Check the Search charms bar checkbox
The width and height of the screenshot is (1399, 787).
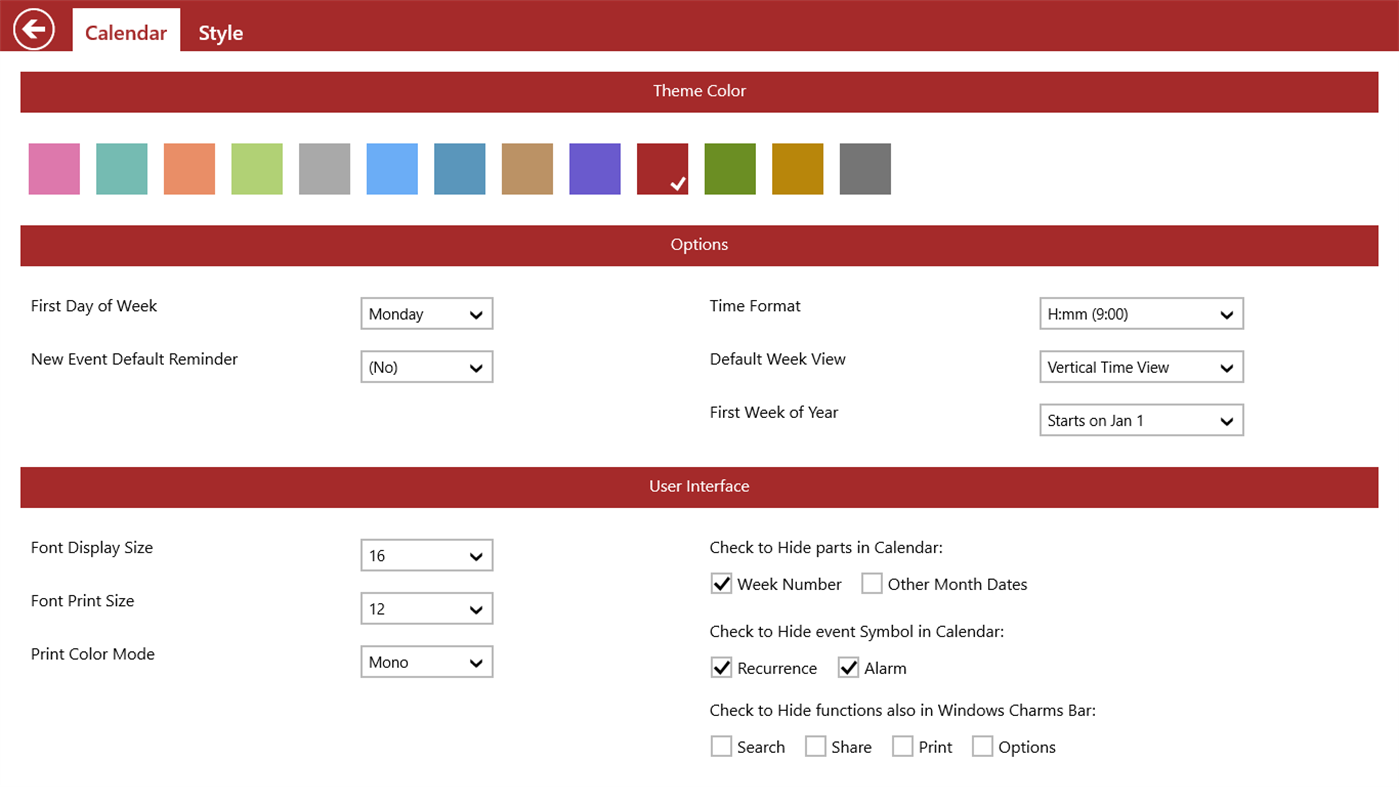pos(721,747)
